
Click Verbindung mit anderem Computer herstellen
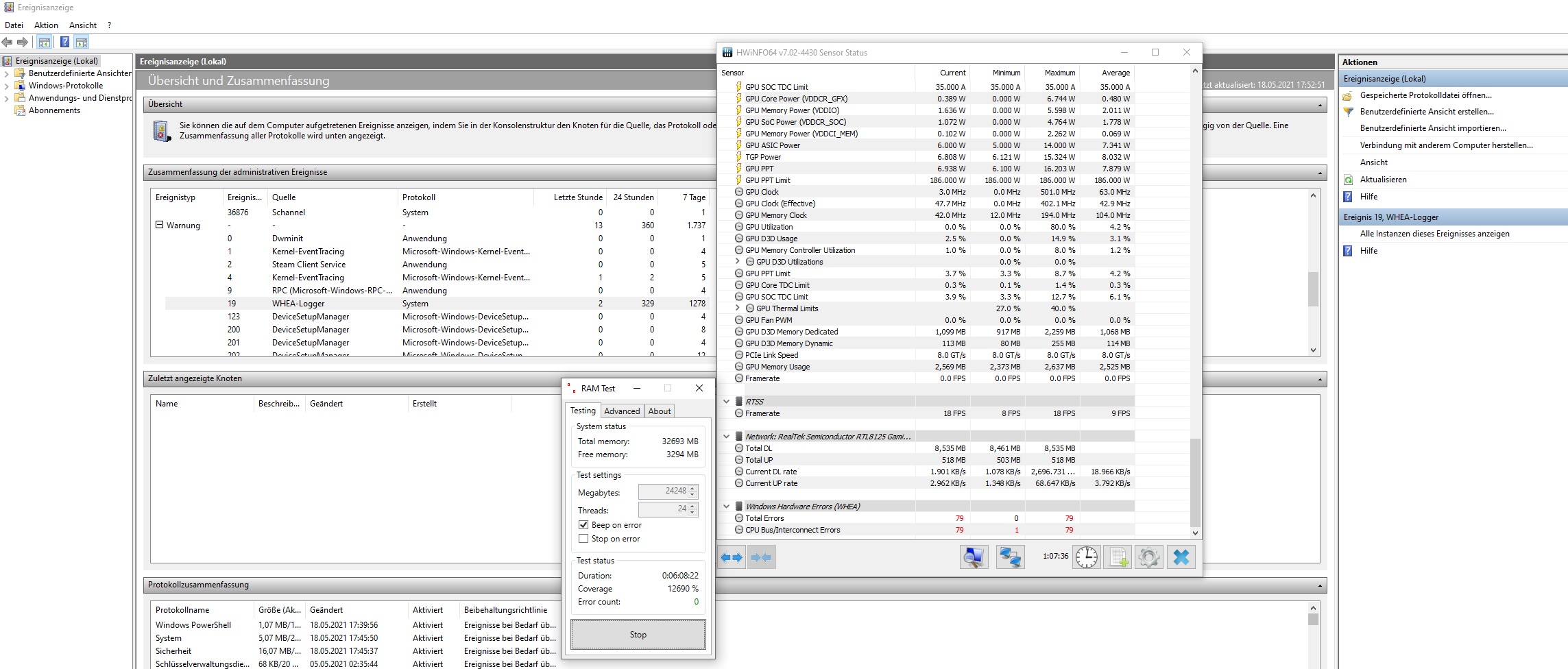point(1446,145)
